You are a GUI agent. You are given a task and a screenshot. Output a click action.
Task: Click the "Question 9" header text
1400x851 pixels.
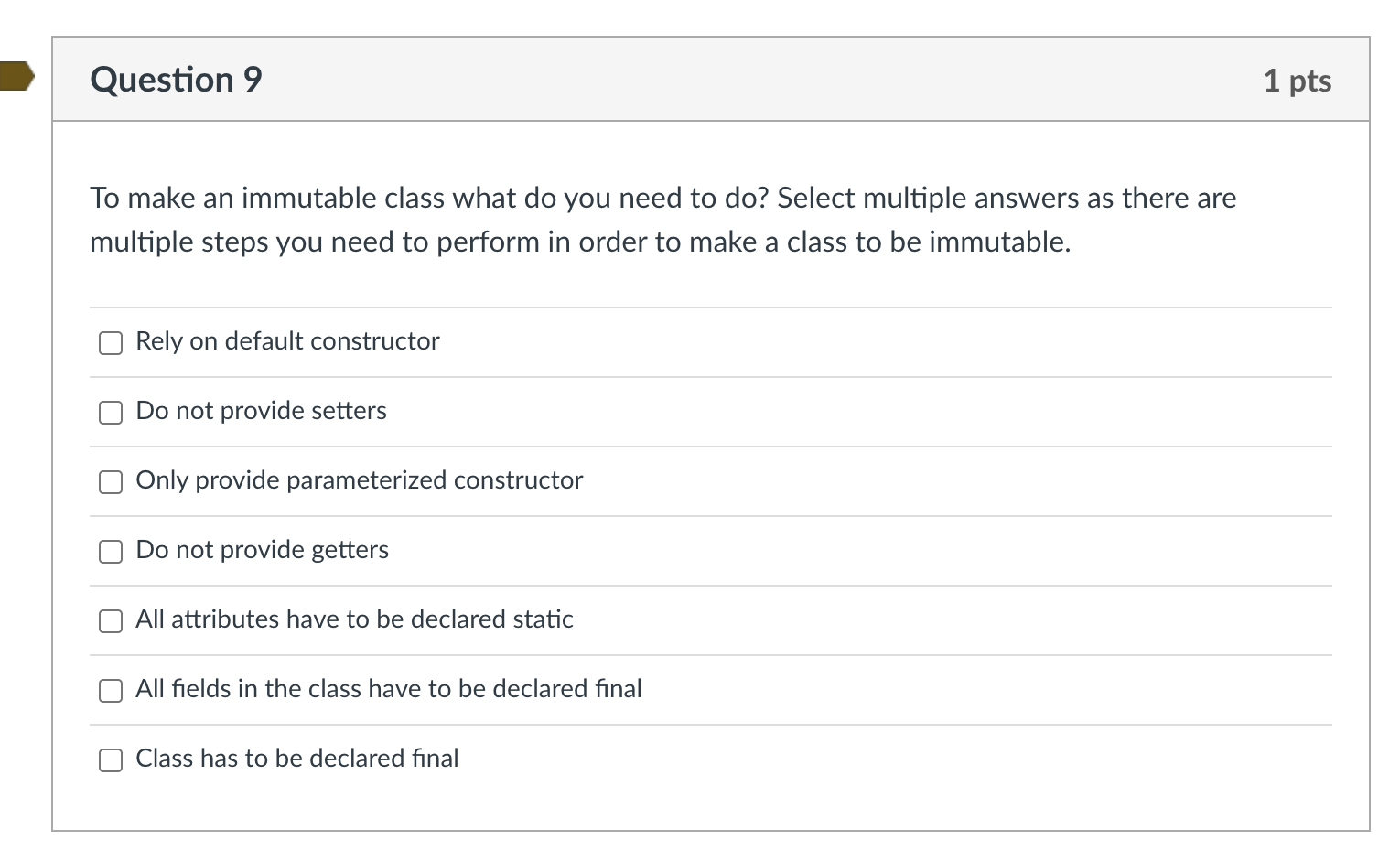click(x=175, y=80)
